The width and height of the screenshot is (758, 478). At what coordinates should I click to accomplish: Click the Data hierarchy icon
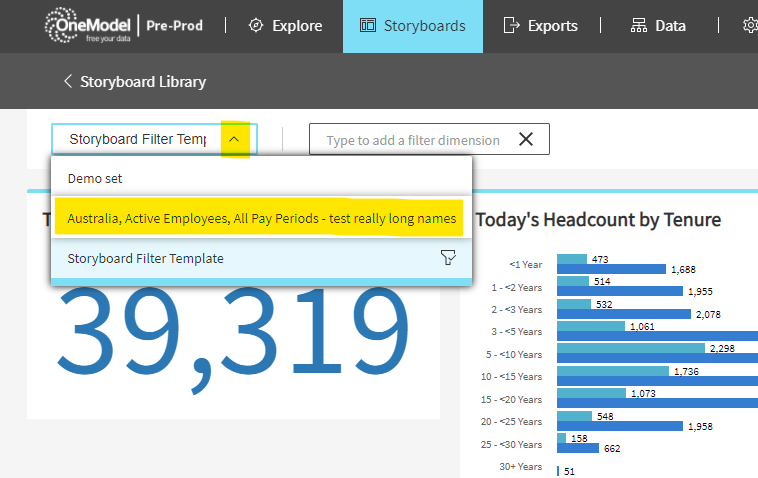(639, 26)
